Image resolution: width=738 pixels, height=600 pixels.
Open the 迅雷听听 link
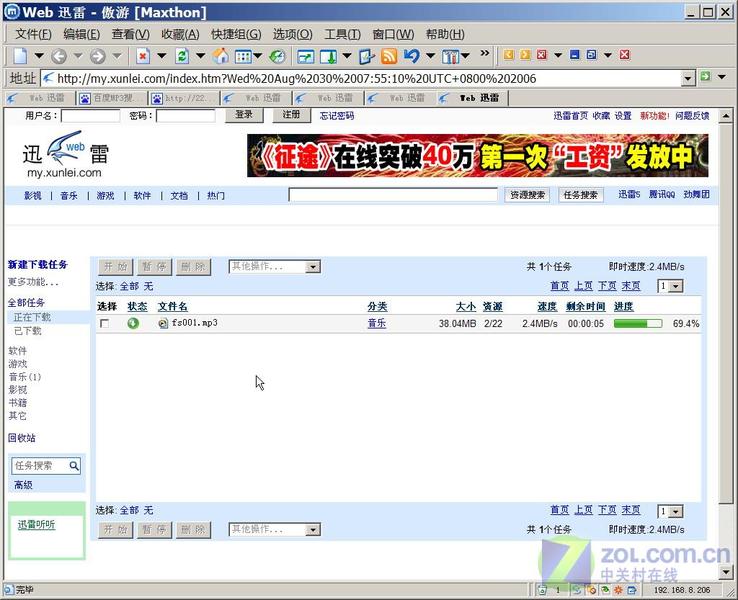[x=36, y=525]
